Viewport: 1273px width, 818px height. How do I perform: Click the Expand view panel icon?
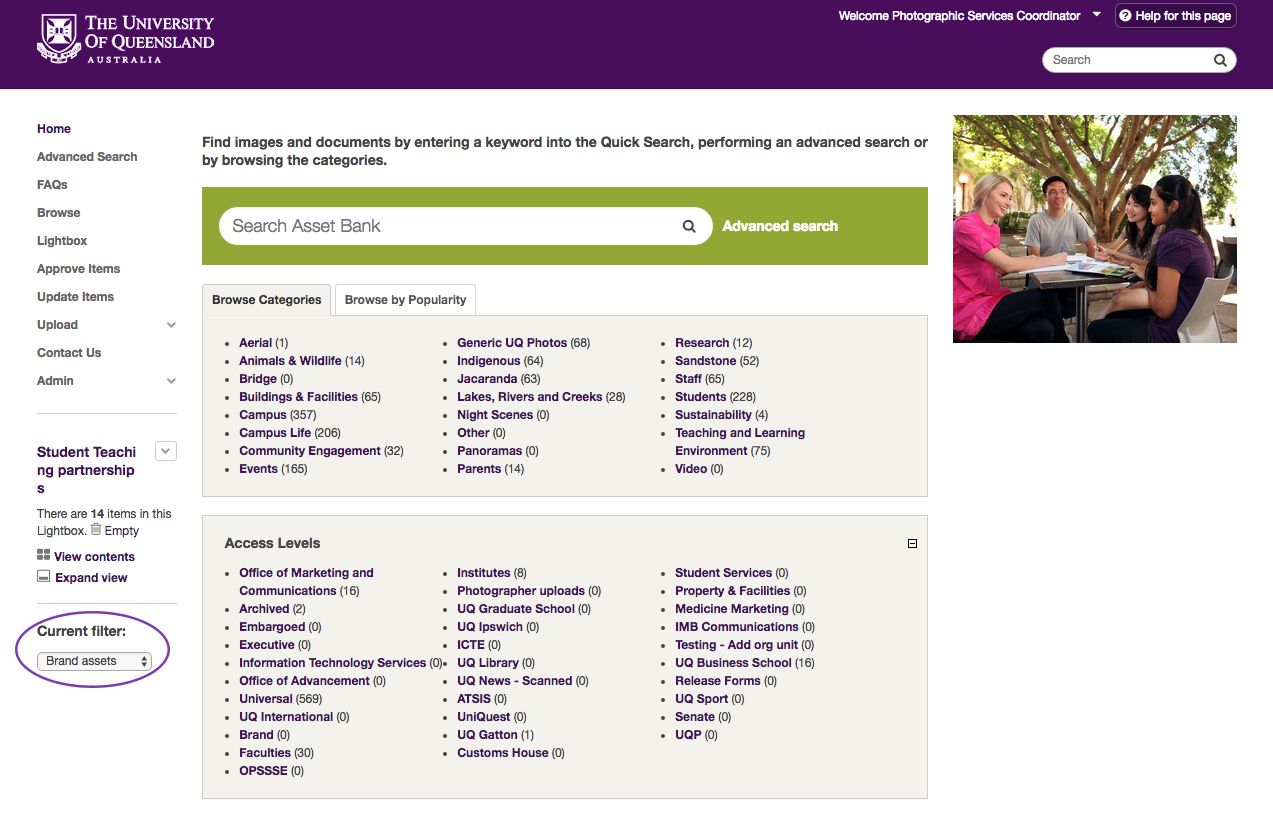(x=43, y=577)
